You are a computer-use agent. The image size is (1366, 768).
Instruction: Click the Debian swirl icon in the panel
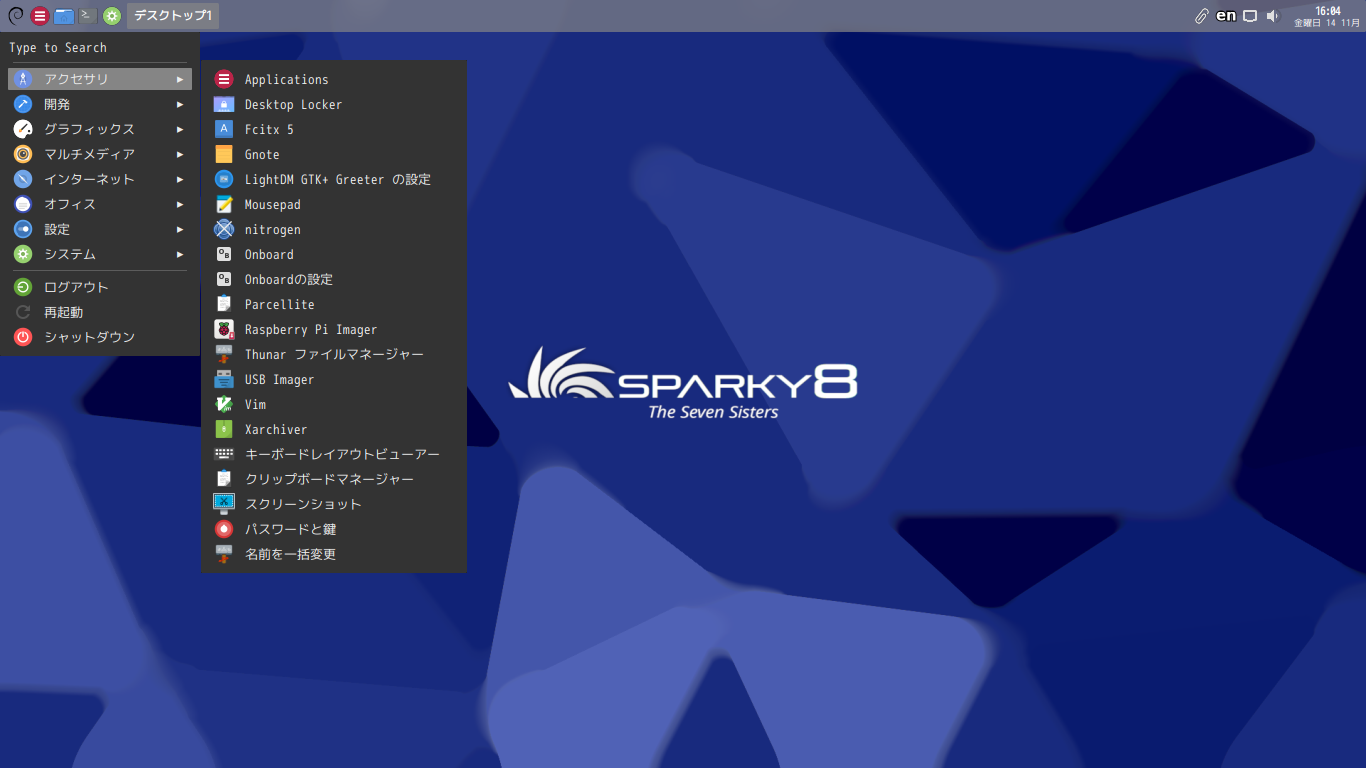(15, 15)
